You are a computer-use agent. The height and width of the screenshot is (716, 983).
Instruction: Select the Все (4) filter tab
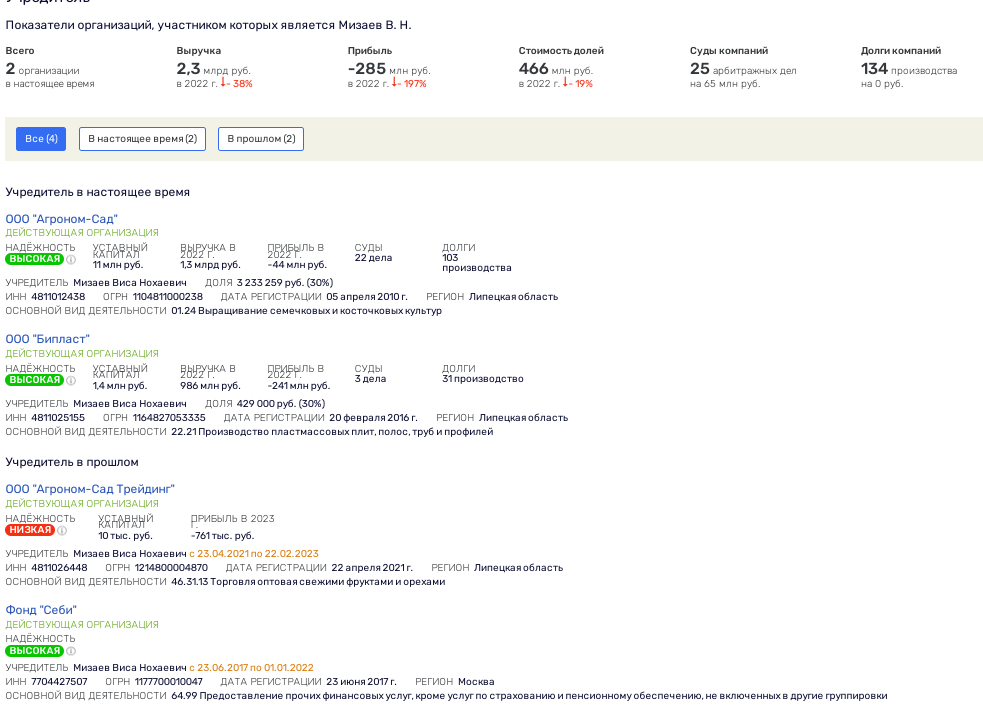coord(41,139)
